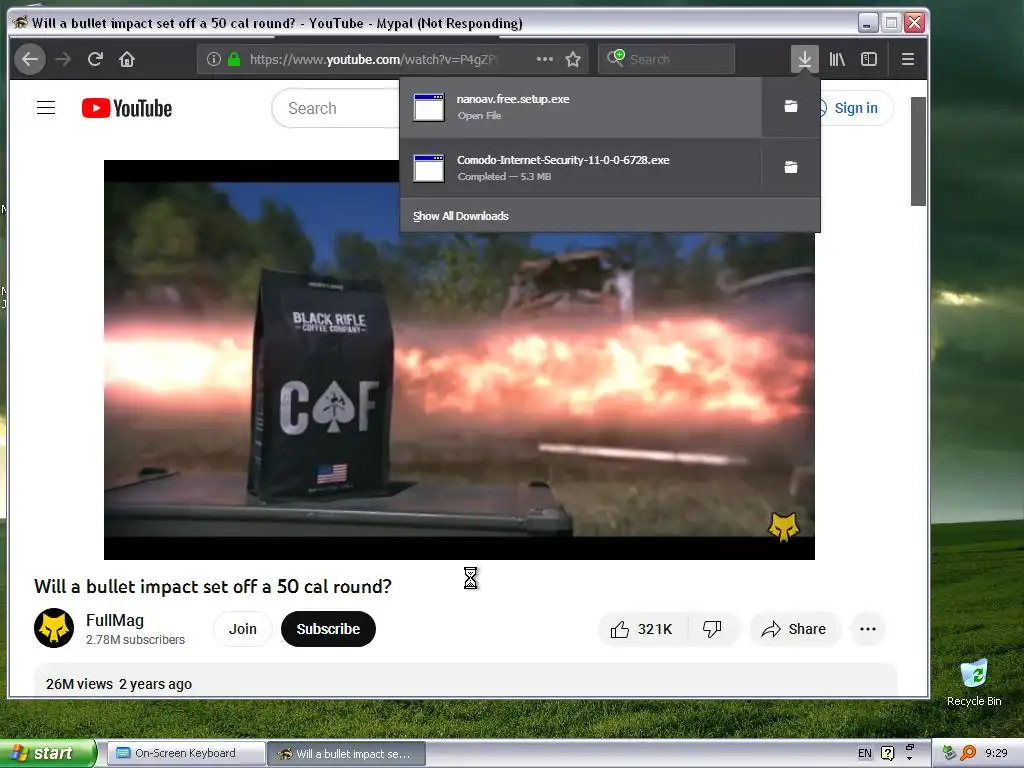This screenshot has width=1024, height=768.
Task: Select the 'Will a bullet impact' taskbar button
Action: coord(347,754)
